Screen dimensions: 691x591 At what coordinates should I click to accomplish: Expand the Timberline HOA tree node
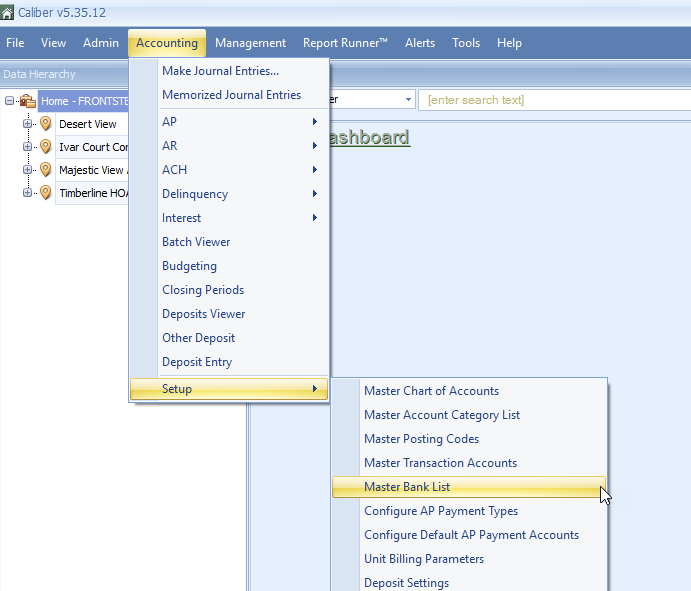coord(28,193)
